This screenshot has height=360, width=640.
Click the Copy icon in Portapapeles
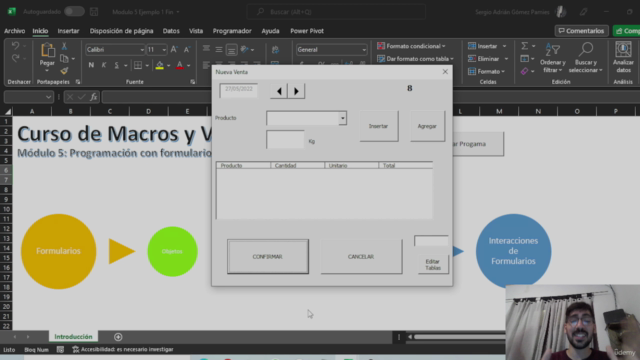64,58
